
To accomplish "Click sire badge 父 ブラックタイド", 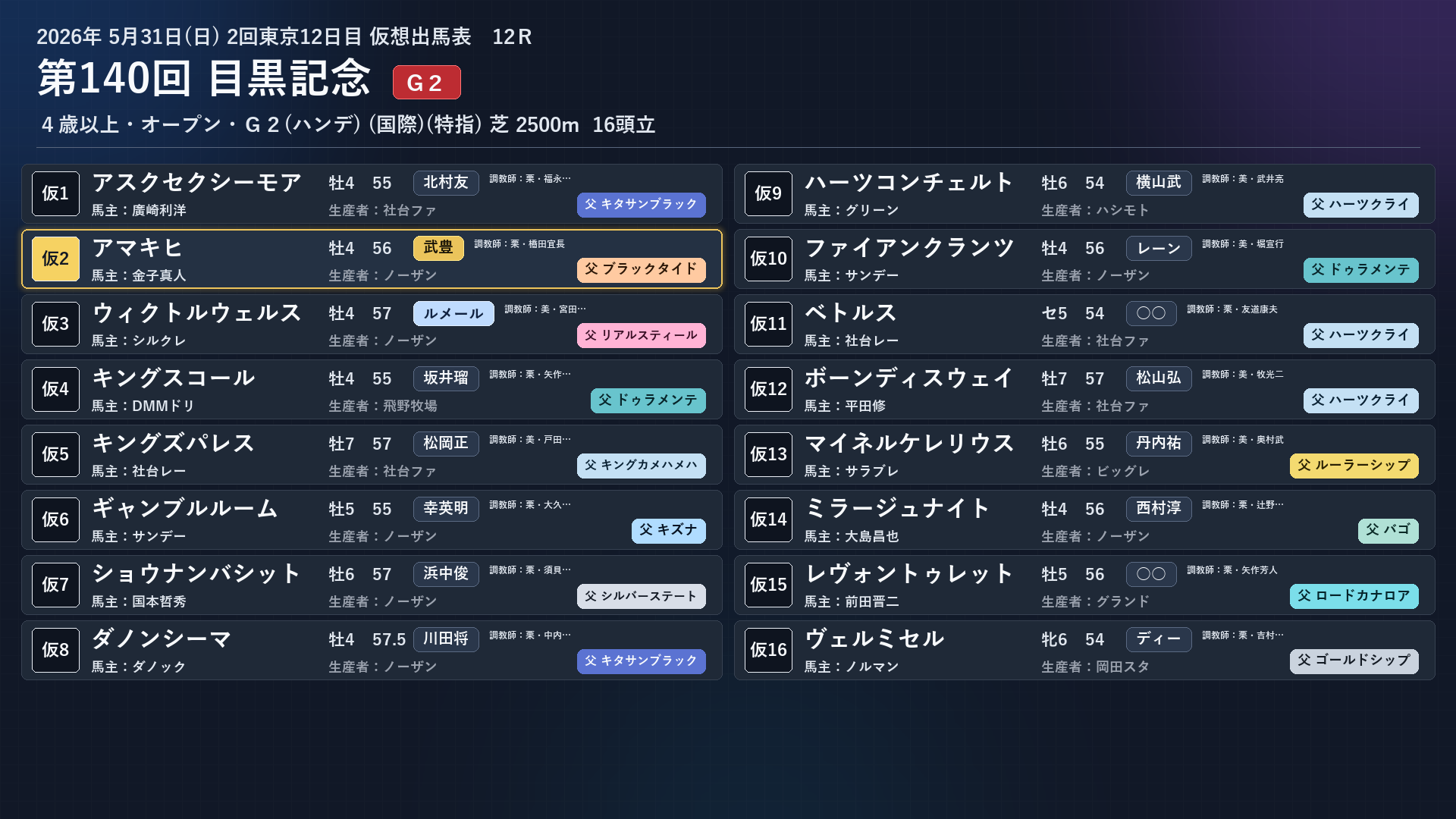I will 642,270.
